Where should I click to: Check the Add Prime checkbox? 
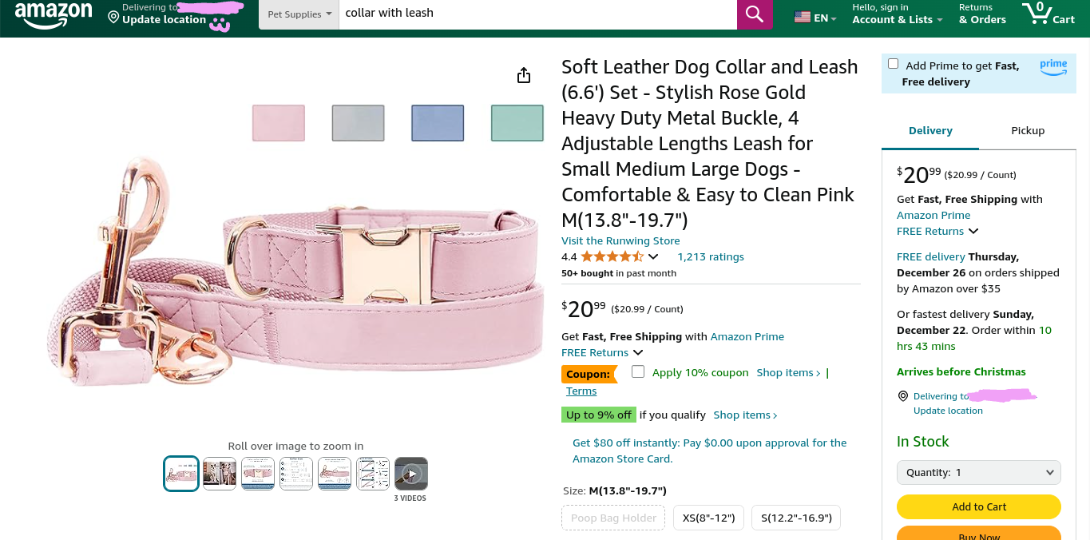coord(893,64)
